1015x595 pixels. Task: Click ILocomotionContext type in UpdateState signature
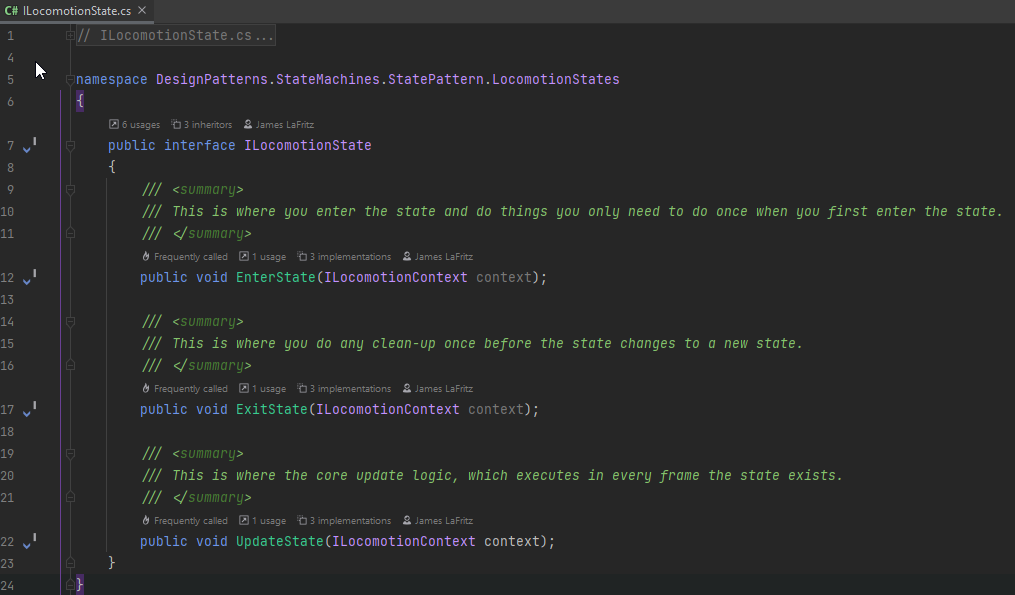coord(403,542)
